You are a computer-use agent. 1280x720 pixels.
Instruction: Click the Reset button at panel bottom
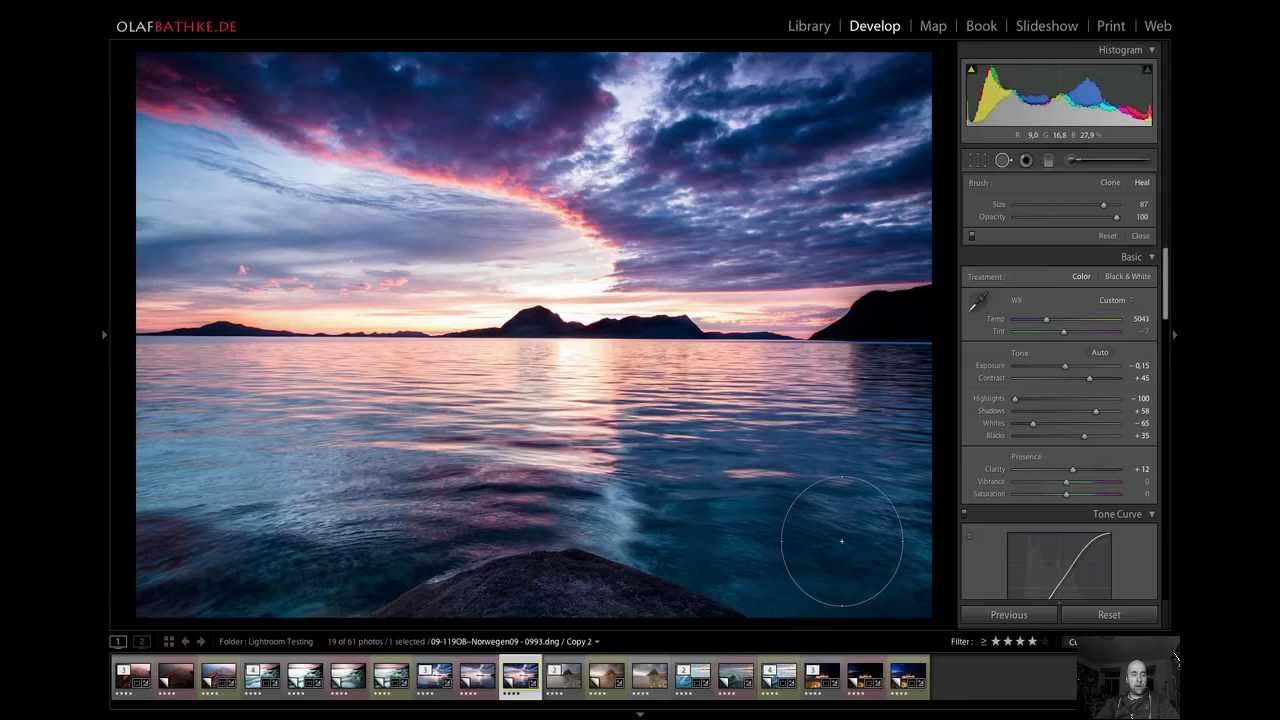[x=1109, y=615]
